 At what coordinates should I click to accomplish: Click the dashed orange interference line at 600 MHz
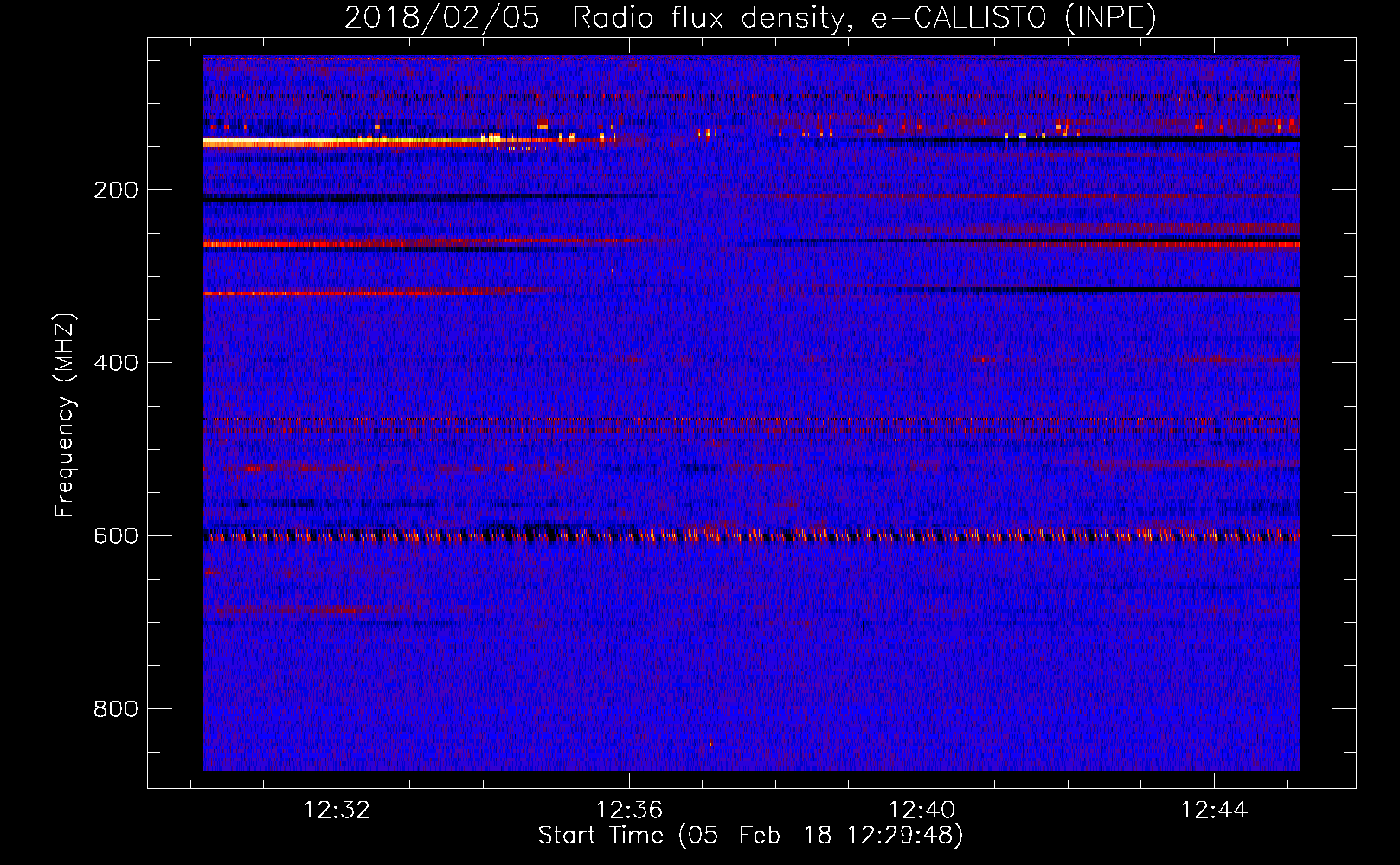751,536
